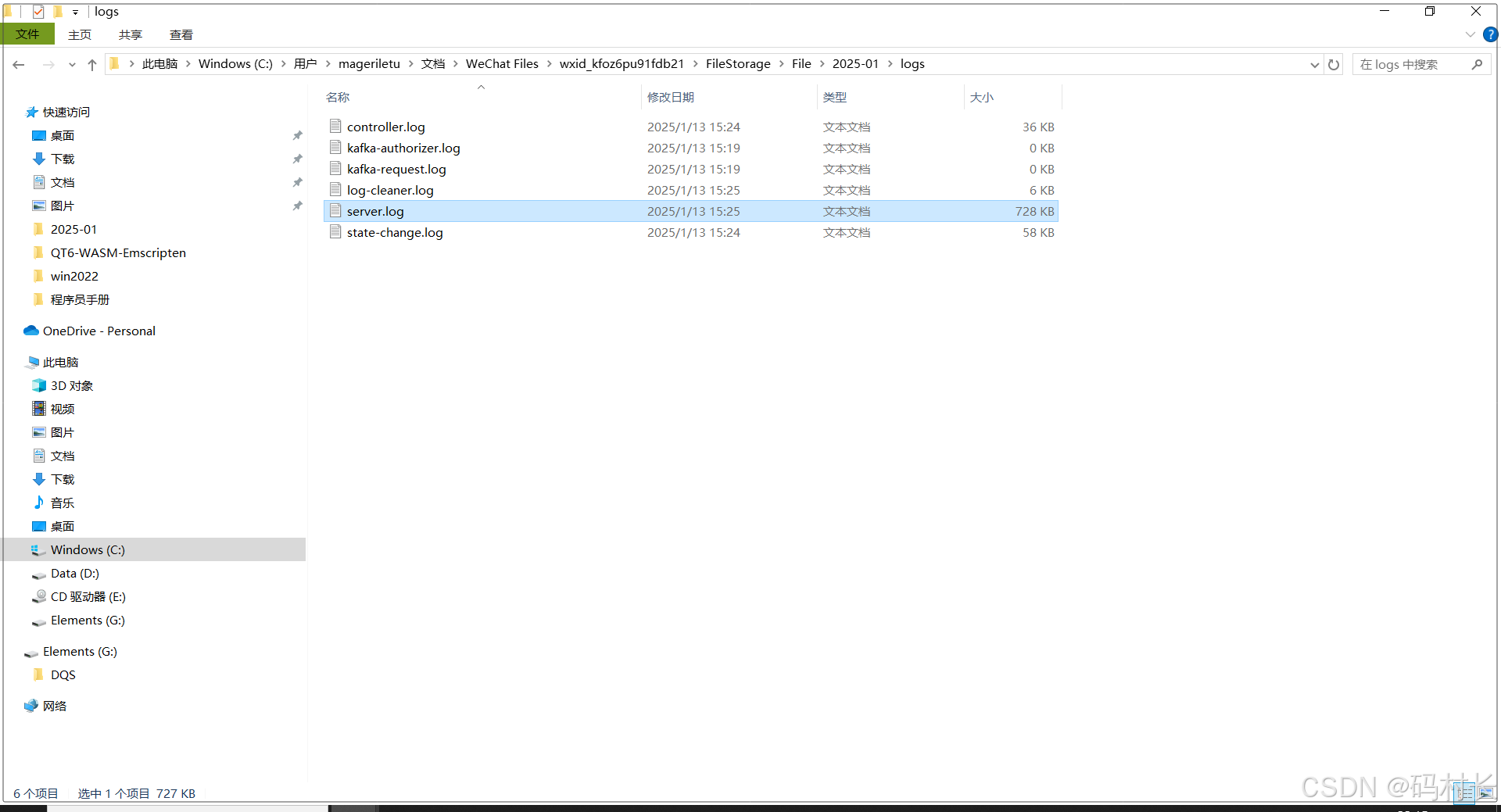Viewport: 1501px width, 812px height.
Task: Click the 视频 film icon
Action: pyautogui.click(x=38, y=409)
